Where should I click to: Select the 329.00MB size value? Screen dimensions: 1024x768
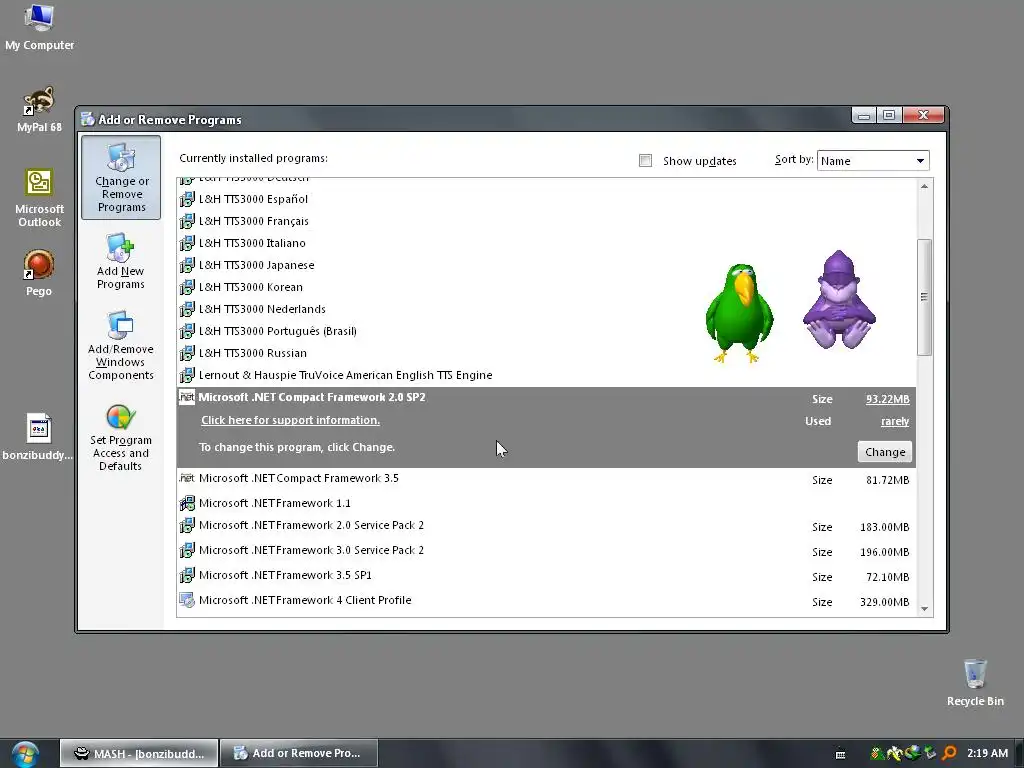click(884, 602)
